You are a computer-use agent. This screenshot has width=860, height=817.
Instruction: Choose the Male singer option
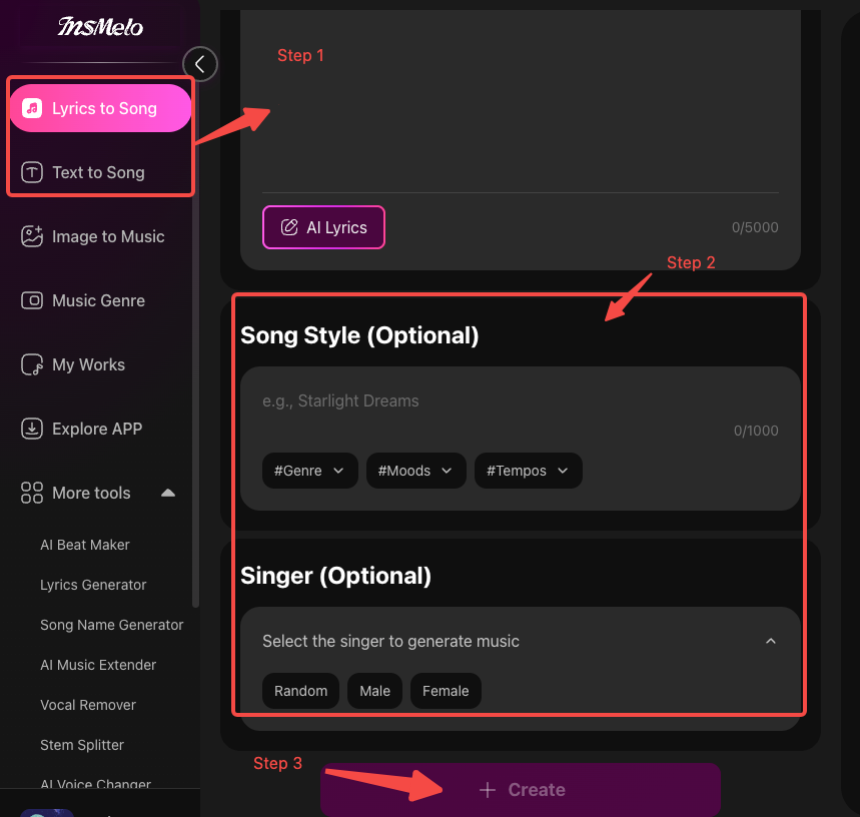pyautogui.click(x=375, y=691)
